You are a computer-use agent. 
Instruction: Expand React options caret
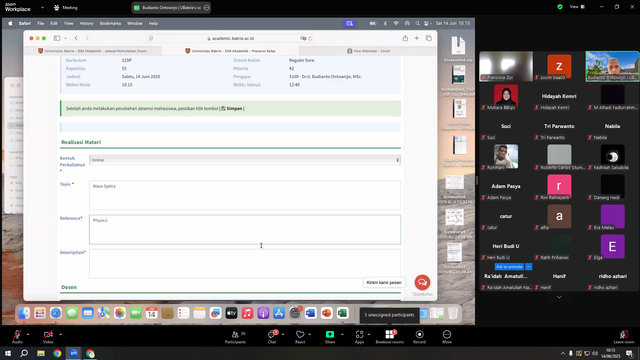(309, 334)
